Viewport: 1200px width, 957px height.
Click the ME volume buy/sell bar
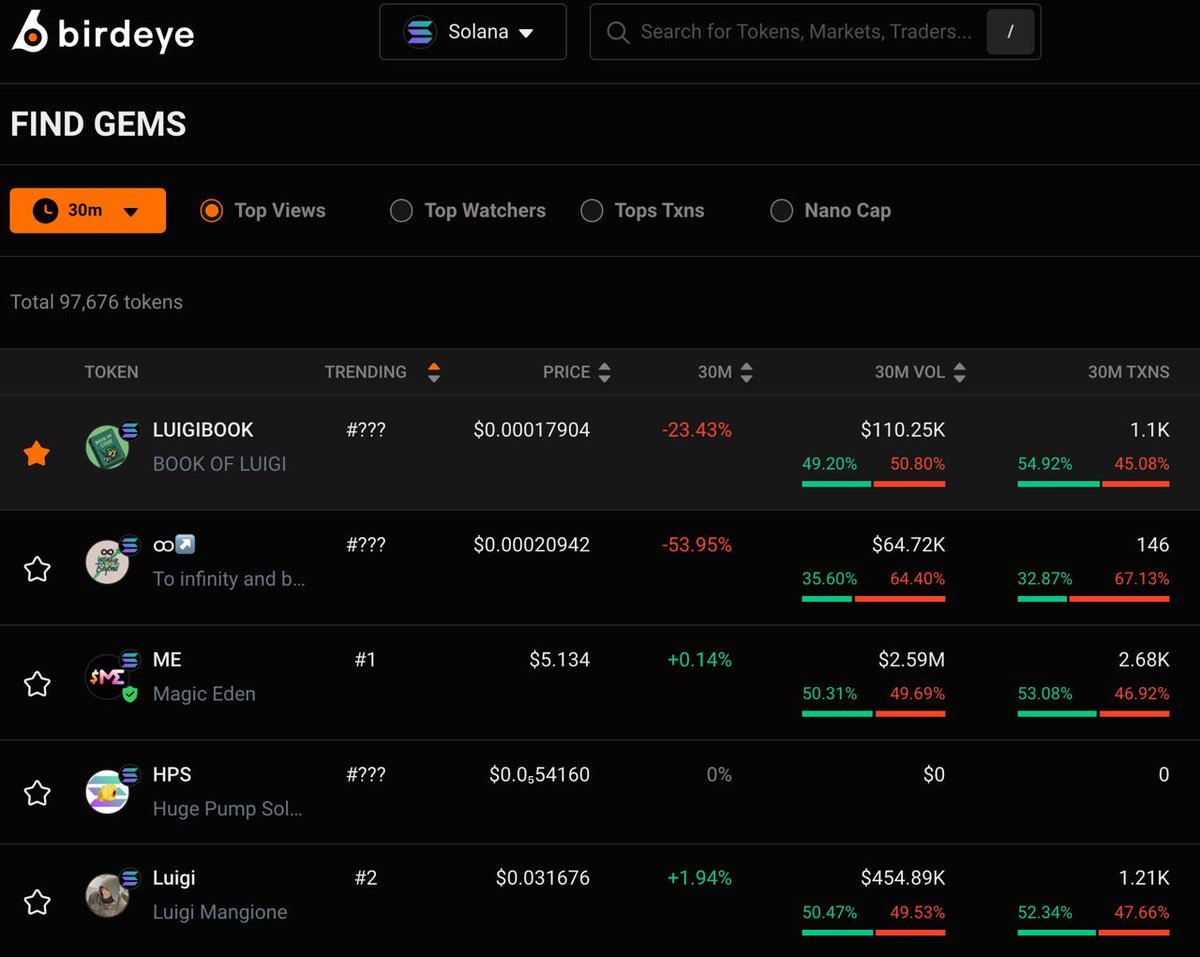873,714
